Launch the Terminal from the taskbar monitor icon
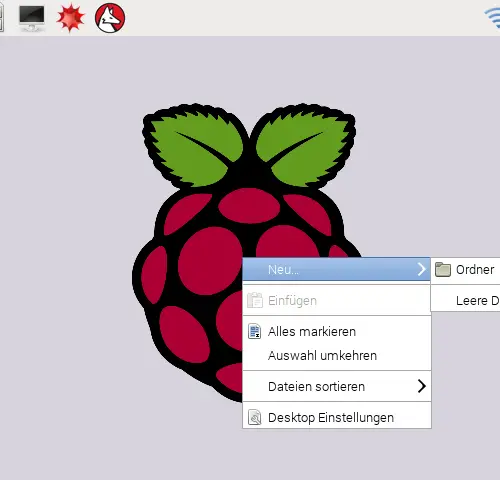 point(32,18)
